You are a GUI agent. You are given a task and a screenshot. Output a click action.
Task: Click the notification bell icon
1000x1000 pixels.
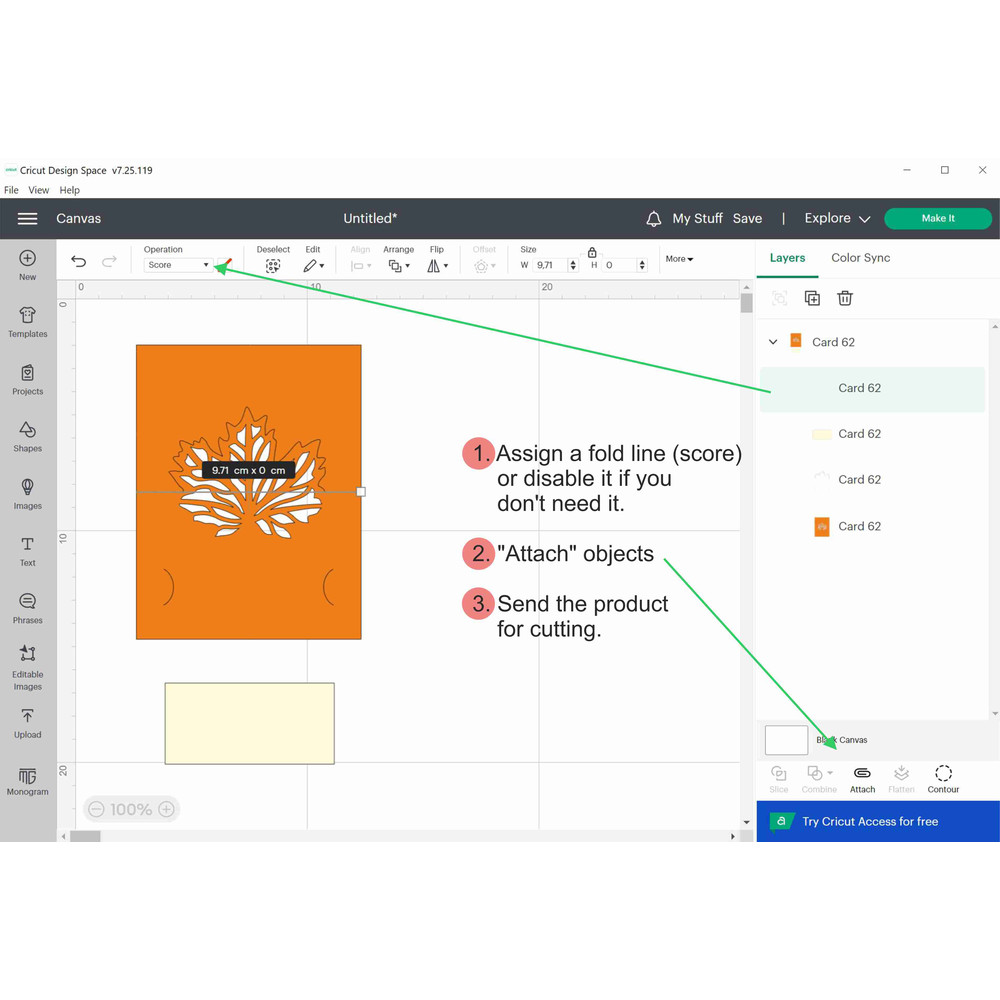pyautogui.click(x=653, y=219)
